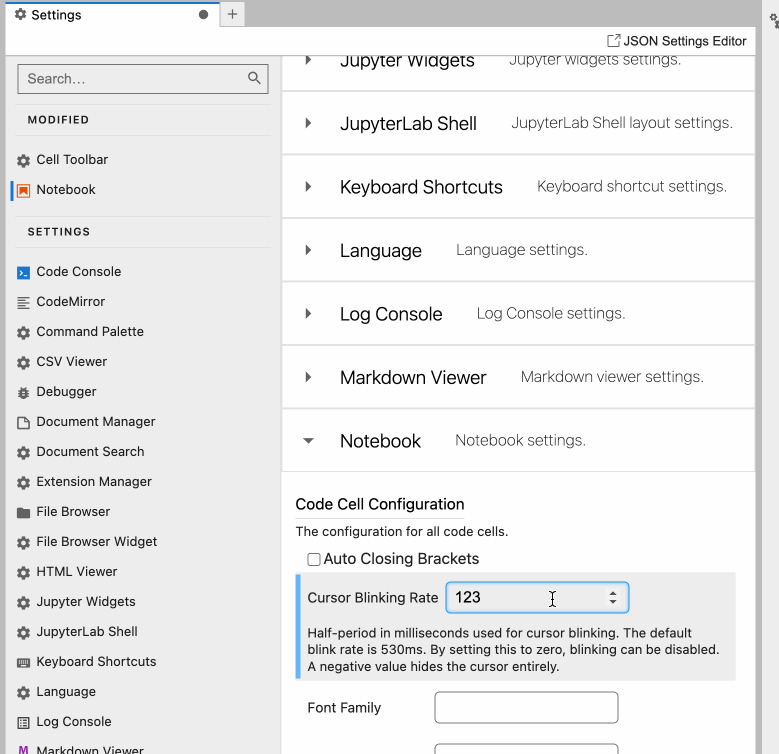Open Log Console settings in sidebar
Screen dimensions: 779x754
point(74,721)
